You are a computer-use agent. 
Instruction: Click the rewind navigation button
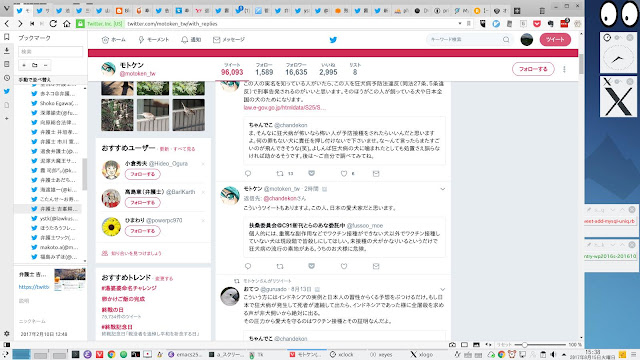click(x=32, y=24)
